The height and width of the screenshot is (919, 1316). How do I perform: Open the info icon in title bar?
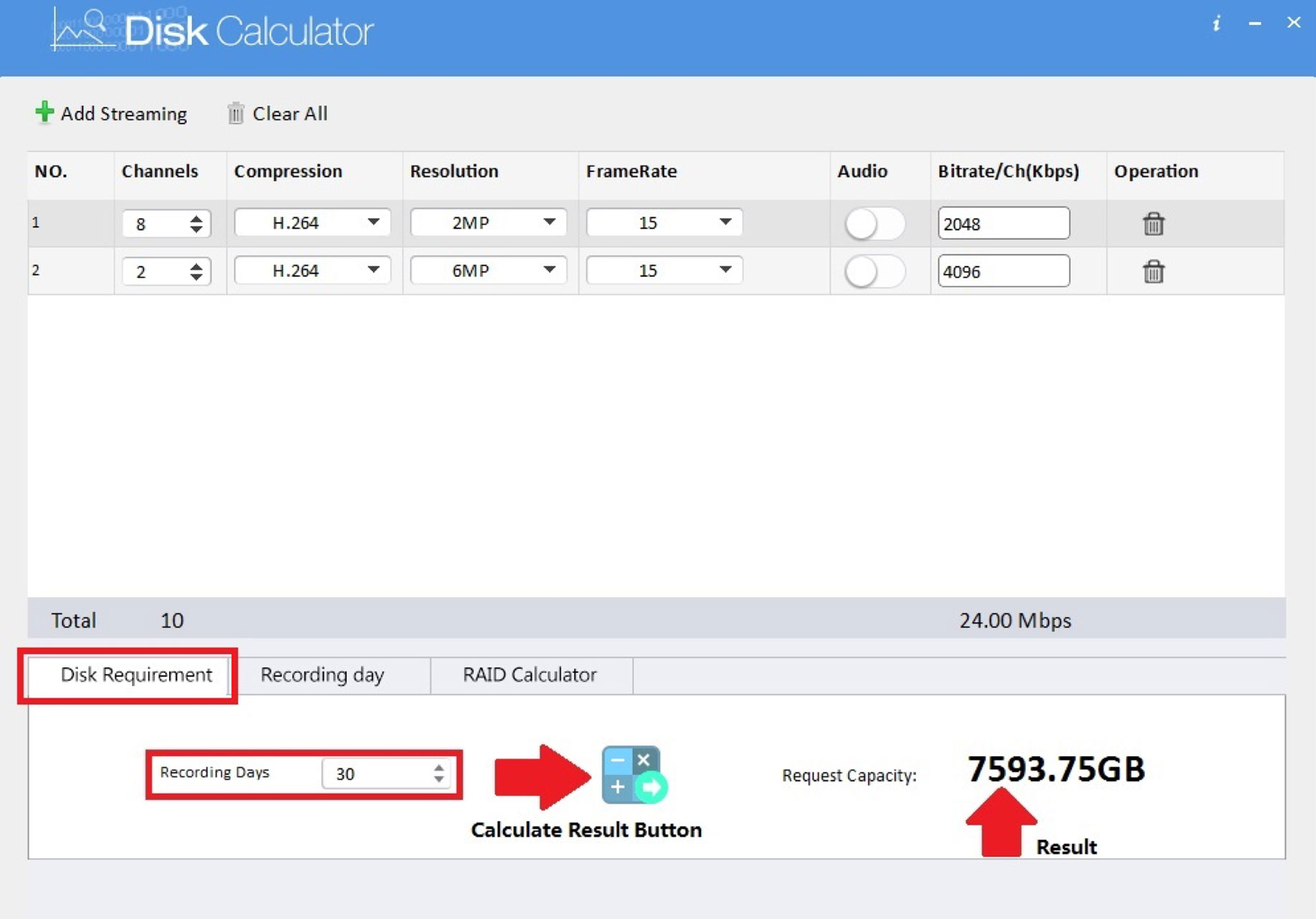(1216, 24)
